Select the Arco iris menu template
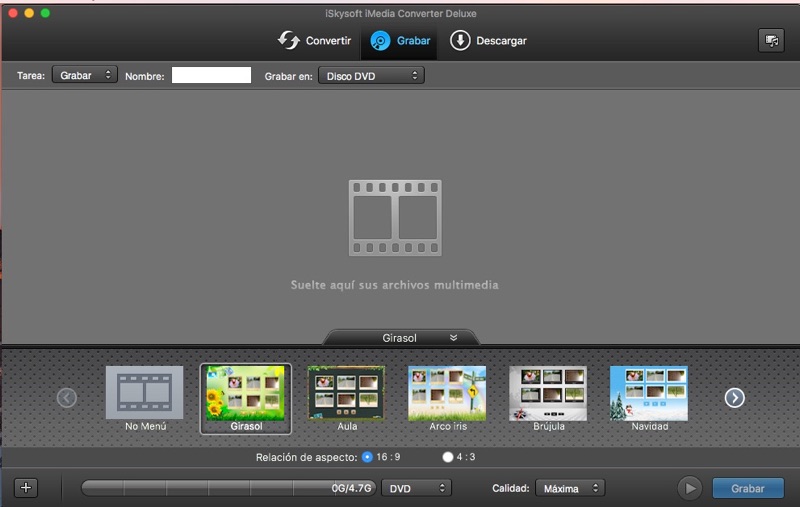The height and width of the screenshot is (507, 800). tap(447, 399)
